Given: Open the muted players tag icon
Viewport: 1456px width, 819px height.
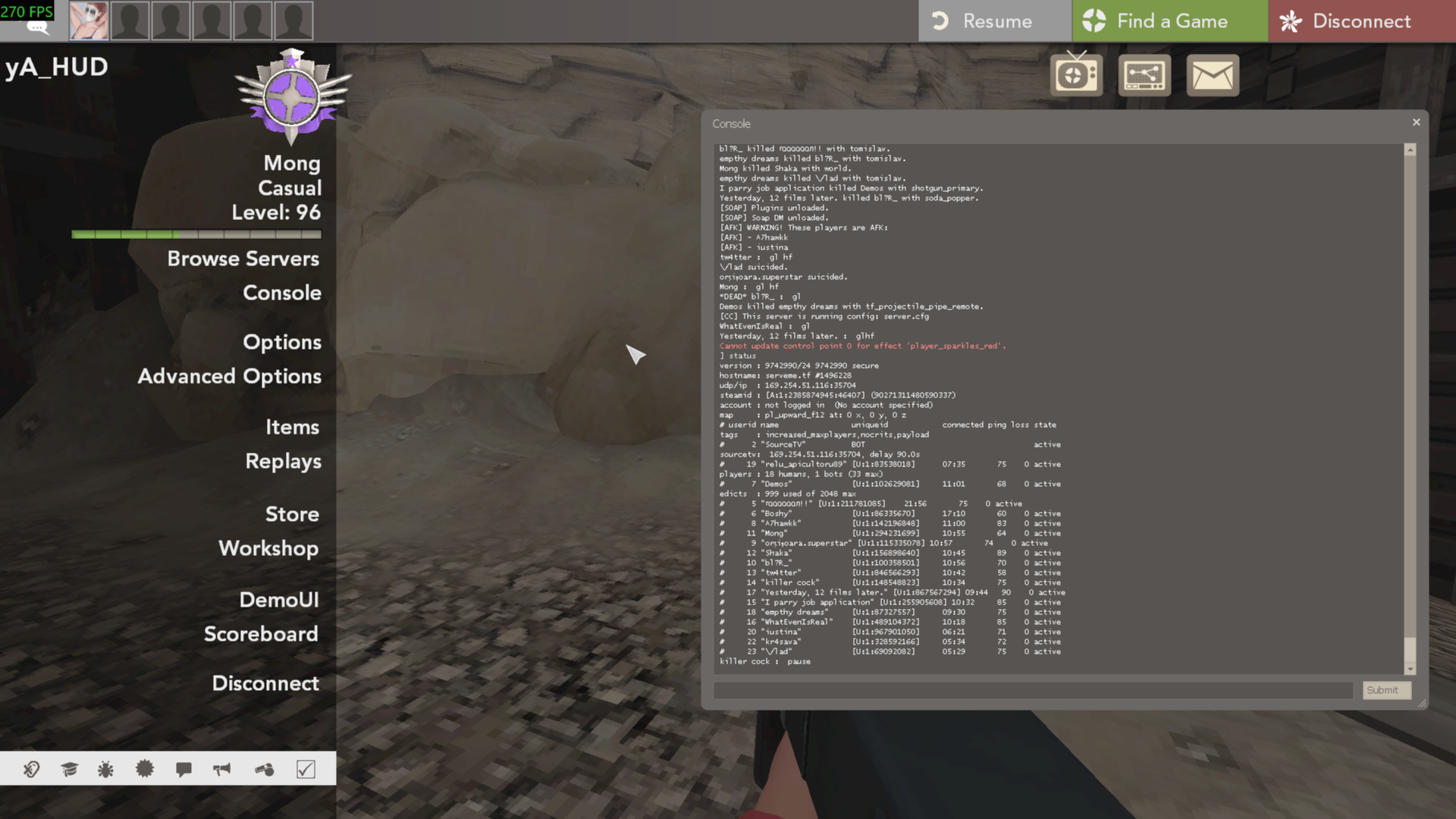Looking at the screenshot, I should click(x=31, y=770).
